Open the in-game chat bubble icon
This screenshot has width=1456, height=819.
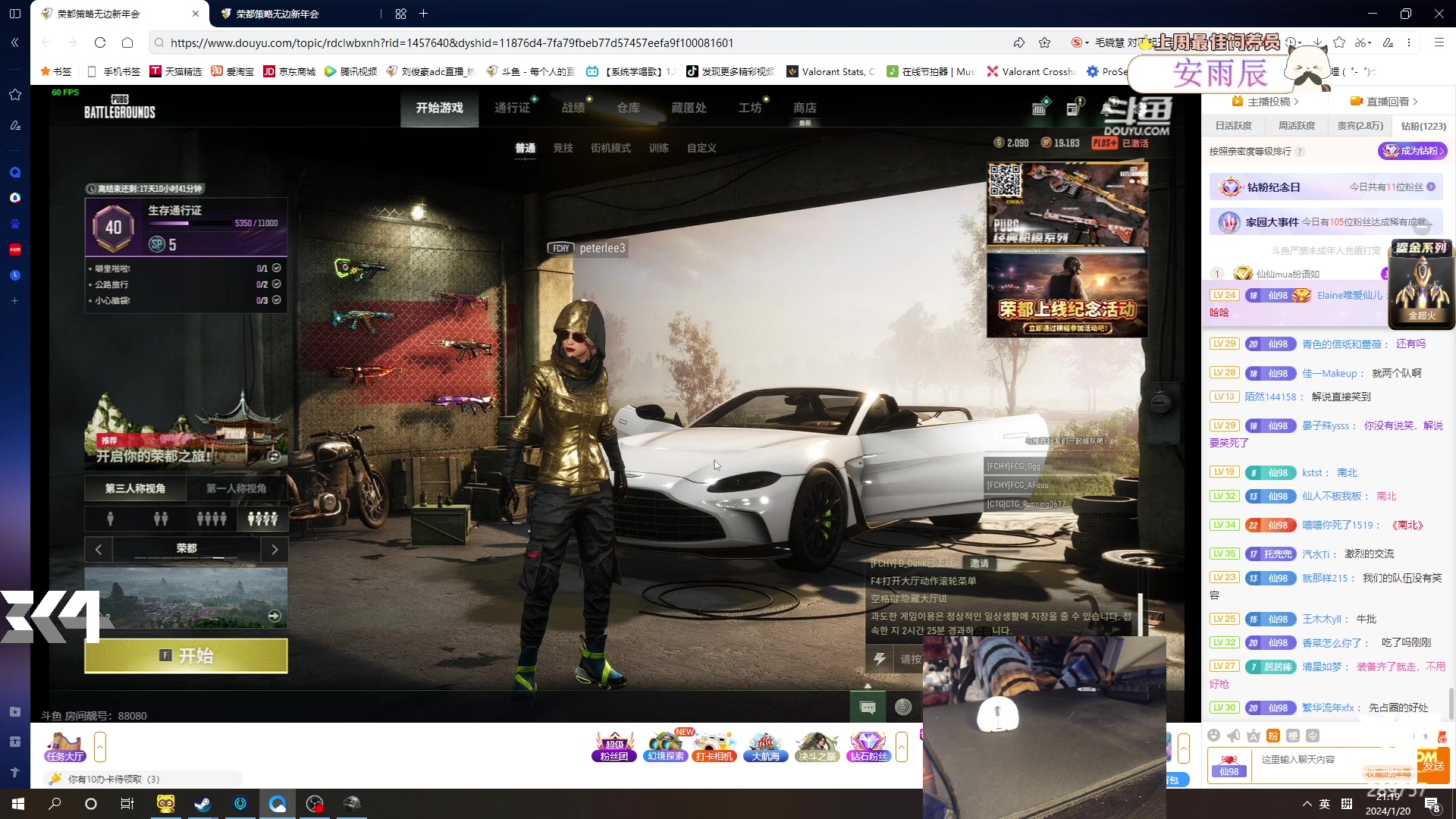pos(868,708)
